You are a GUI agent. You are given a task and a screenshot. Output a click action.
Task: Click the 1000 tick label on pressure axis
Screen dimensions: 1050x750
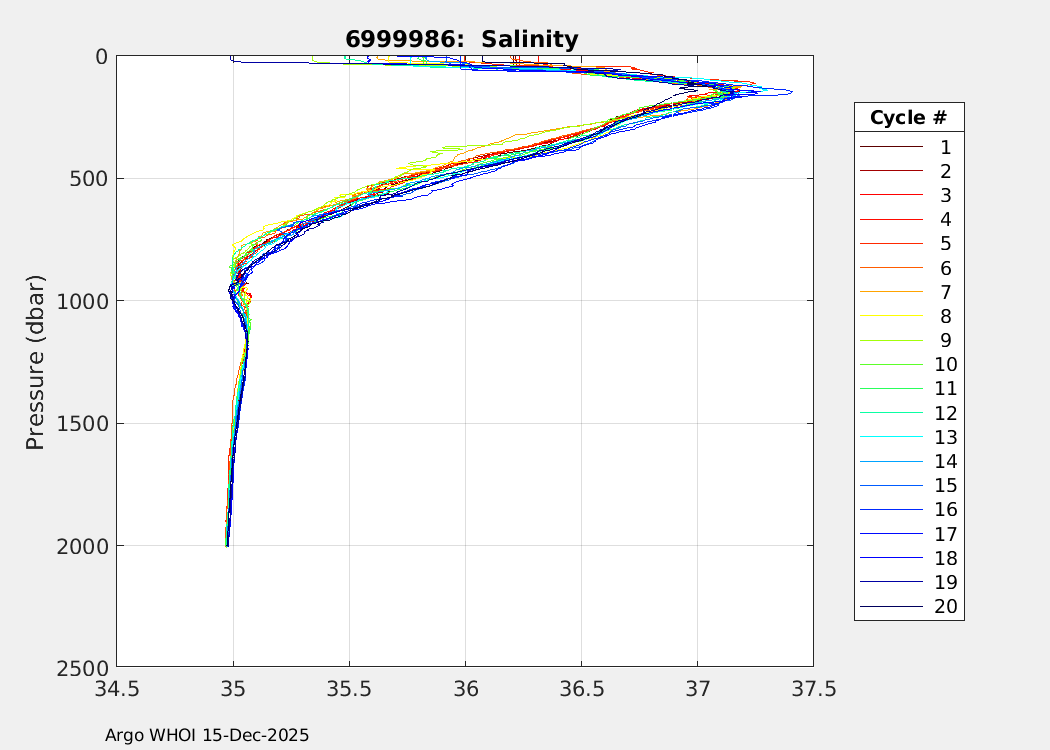pyautogui.click(x=85, y=301)
